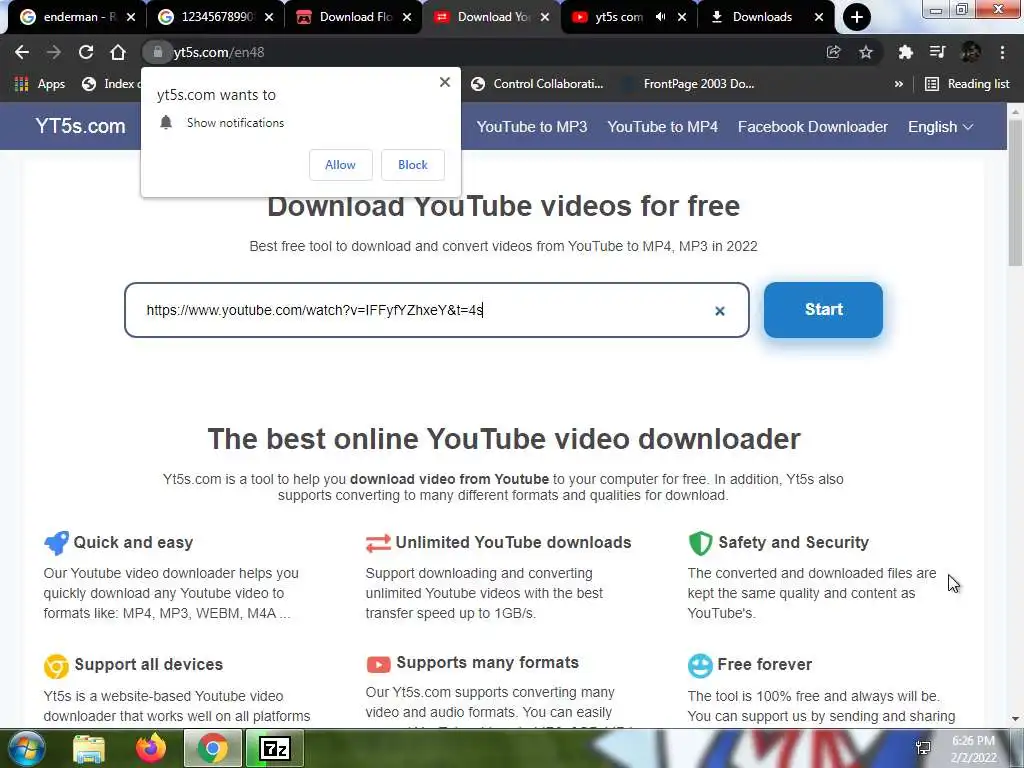Click the Unlimited YouTube downloads arrows icon
The width and height of the screenshot is (1024, 768).
[x=378, y=543]
